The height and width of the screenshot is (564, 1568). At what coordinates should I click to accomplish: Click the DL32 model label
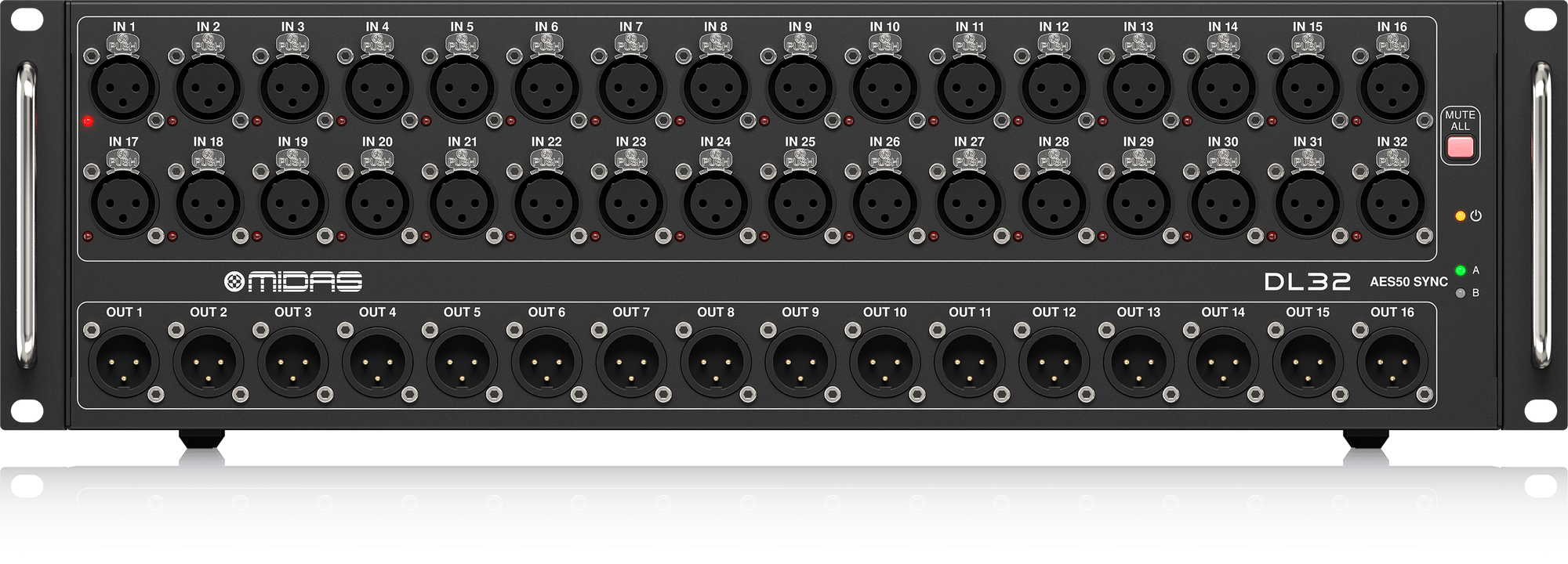[1307, 281]
